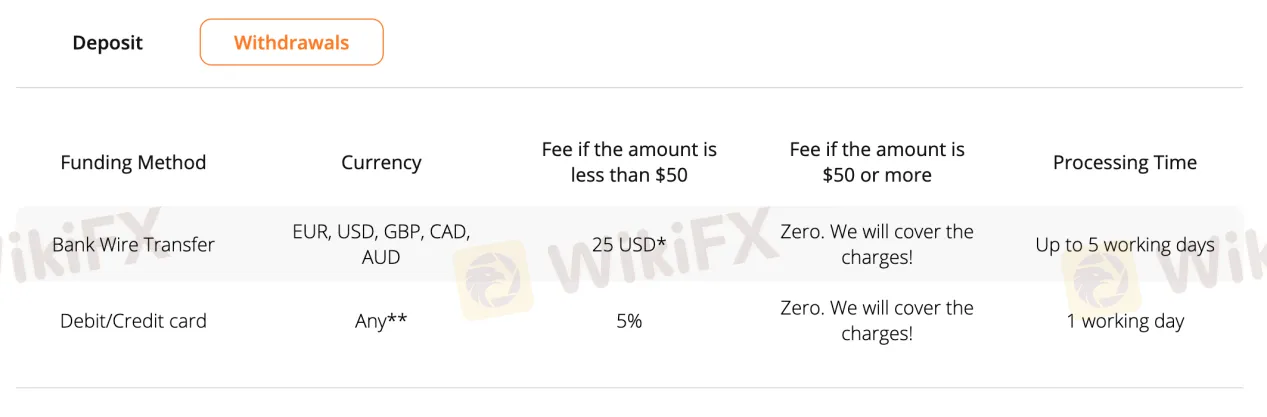Select the '1 working day' cell
This screenshot has width=1267, height=417.
[1124, 321]
